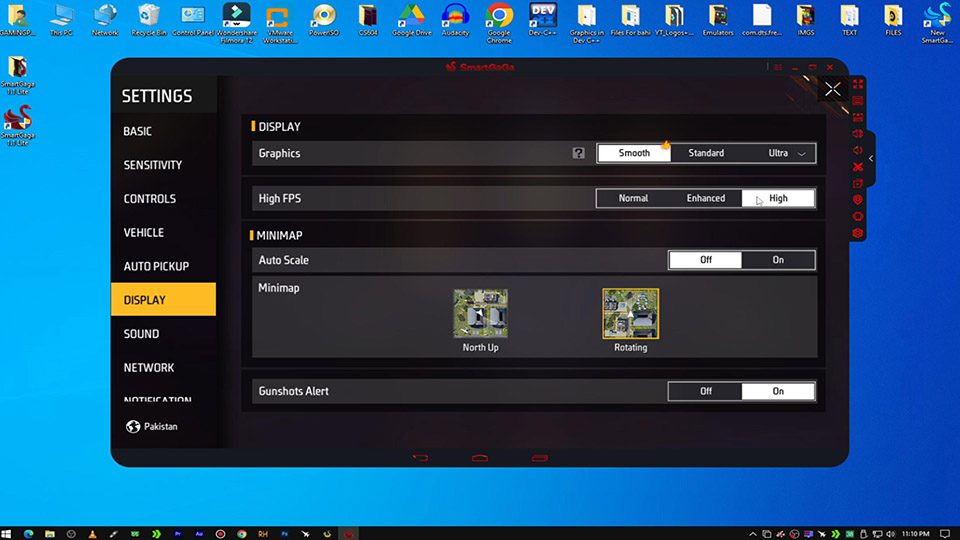960x540 pixels.
Task: Show hidden system tray icons
Action: pos(752,534)
